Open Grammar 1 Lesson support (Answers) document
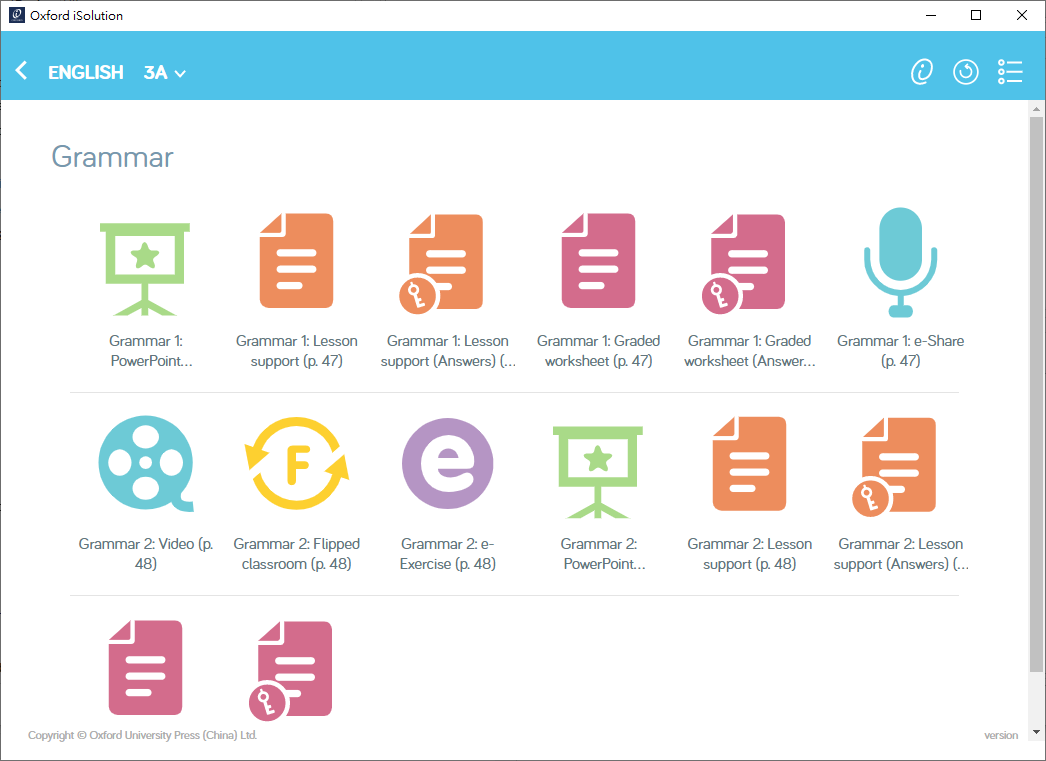 [442, 263]
